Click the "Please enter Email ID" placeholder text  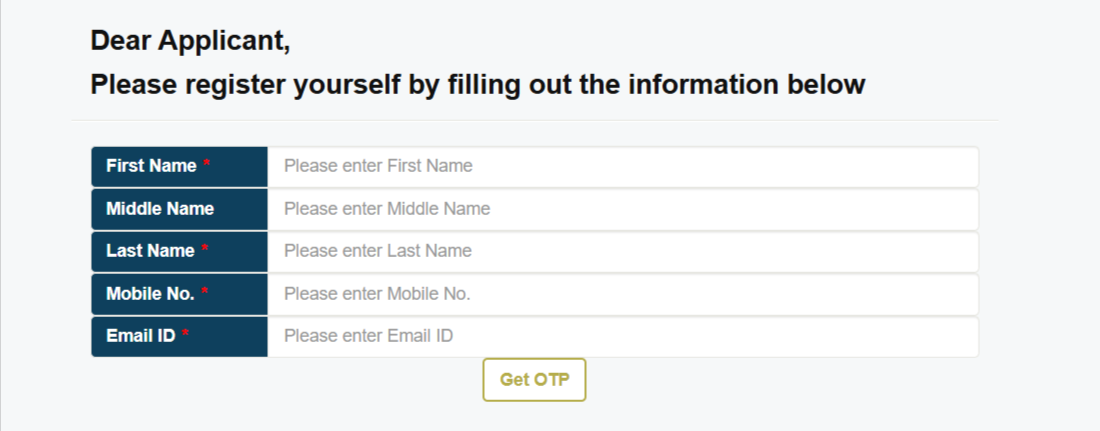(368, 336)
